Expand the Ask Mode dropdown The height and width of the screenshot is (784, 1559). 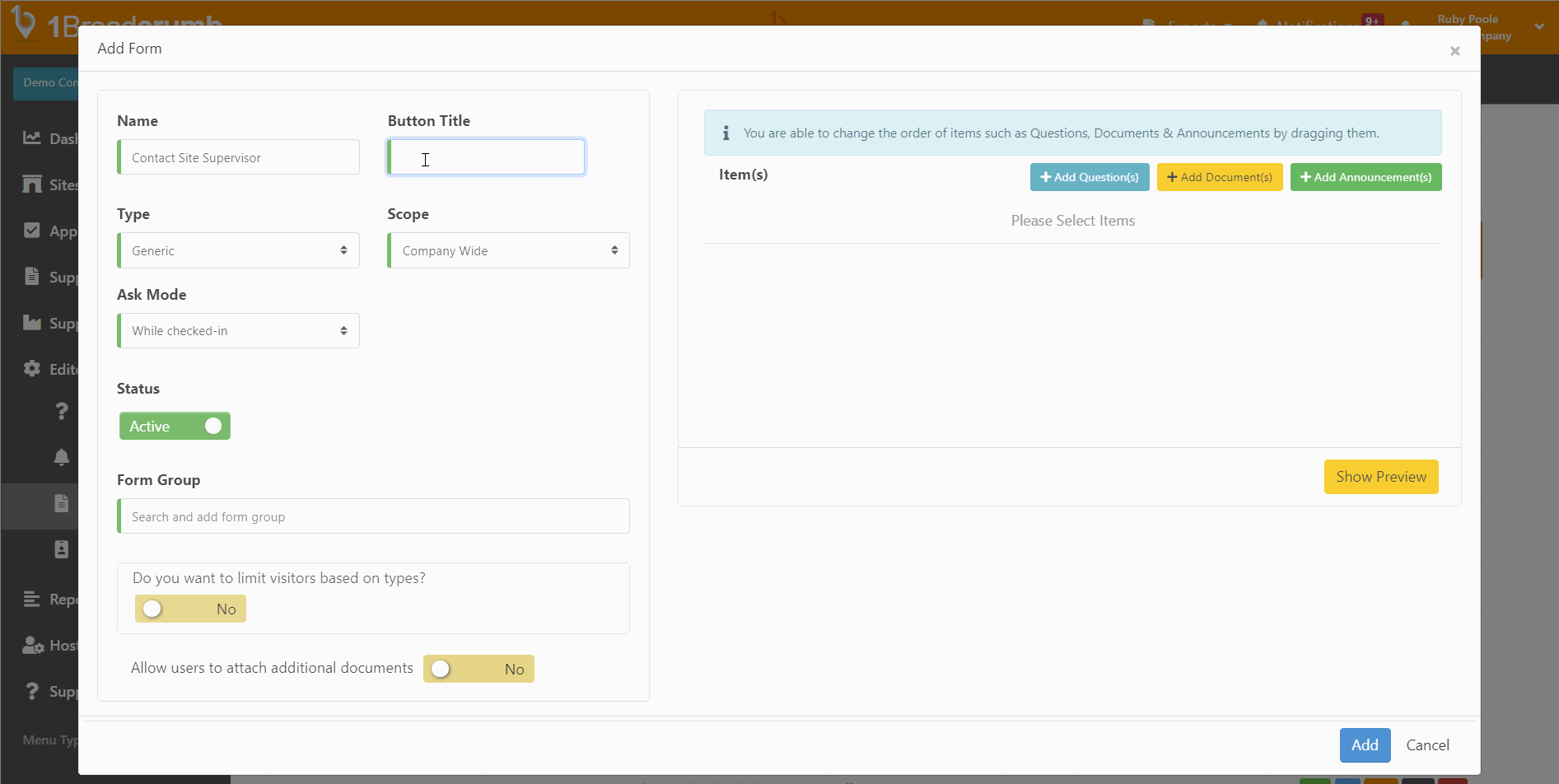click(x=238, y=331)
